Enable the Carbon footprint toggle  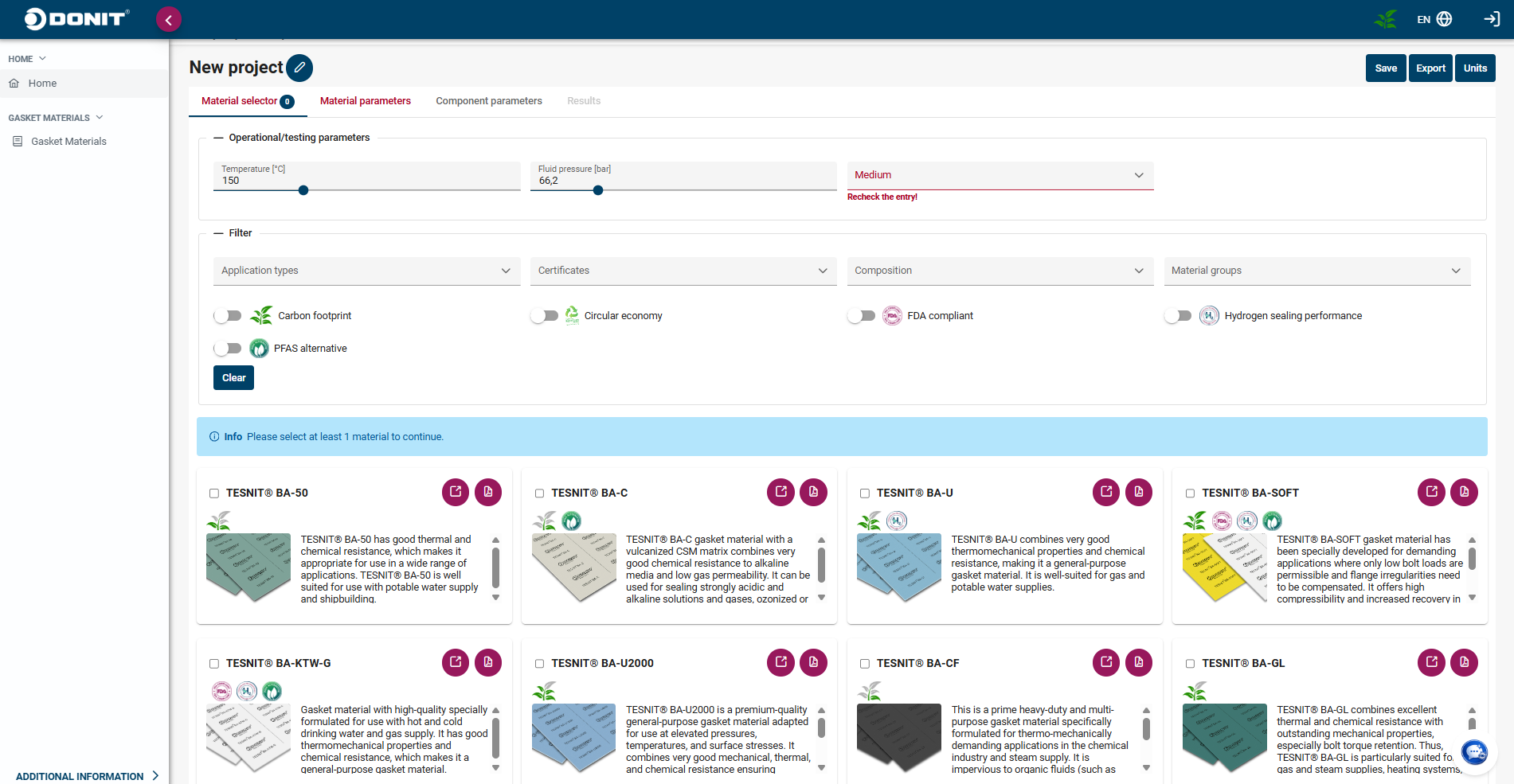click(x=228, y=316)
